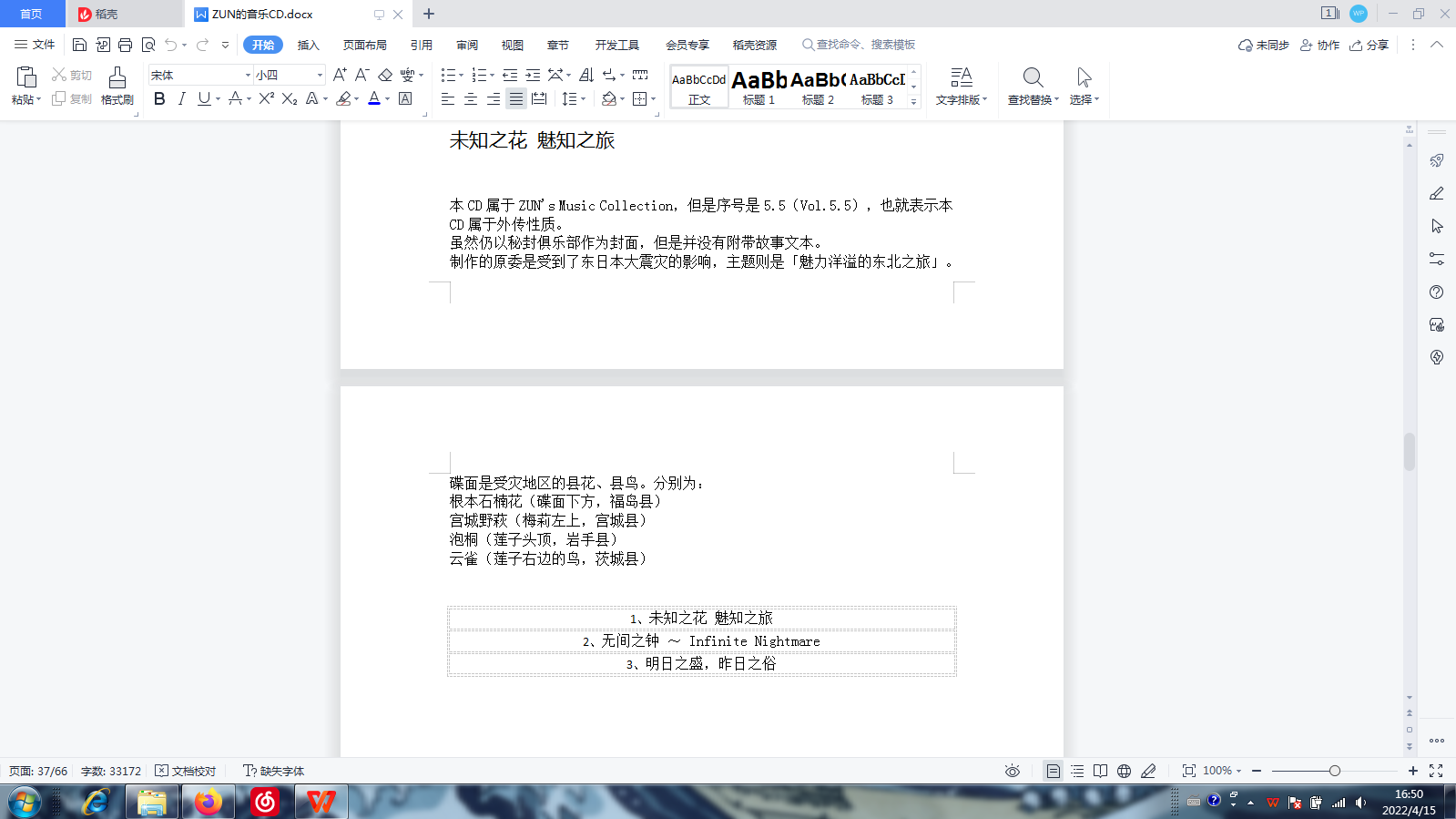Switch to the 插入 ribbon tab
The height and width of the screenshot is (819, 1456).
308,45
